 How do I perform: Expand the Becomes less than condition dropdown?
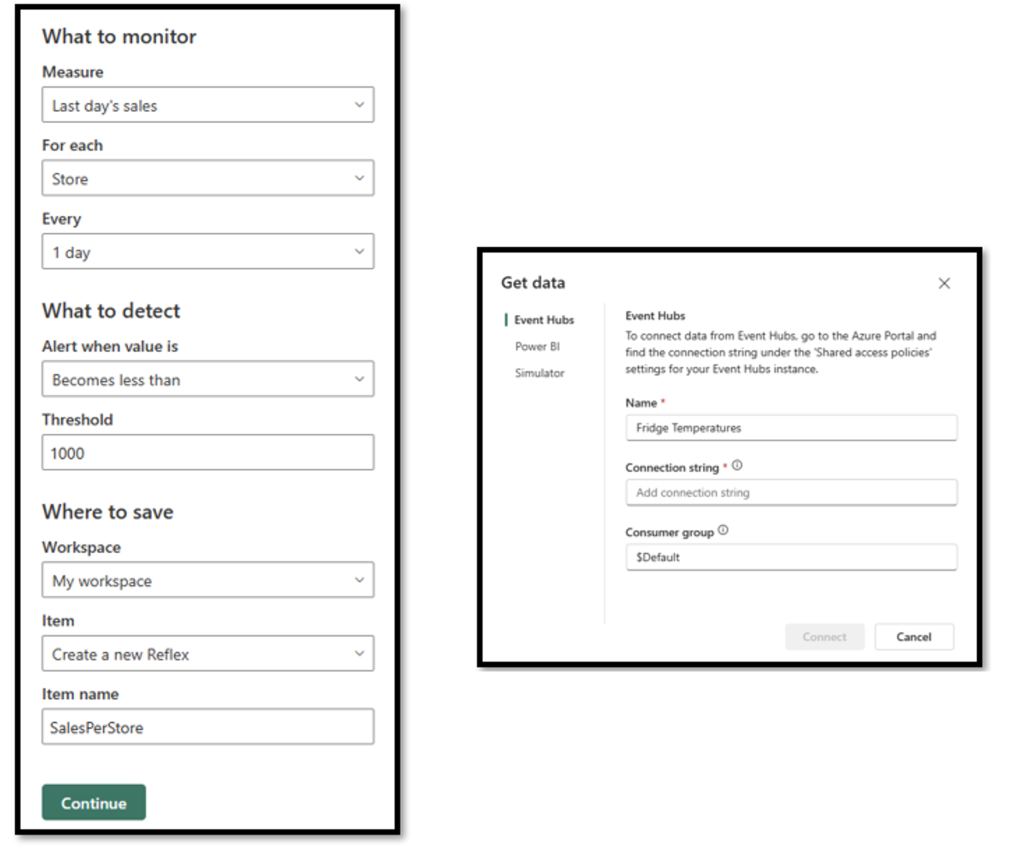click(208, 379)
